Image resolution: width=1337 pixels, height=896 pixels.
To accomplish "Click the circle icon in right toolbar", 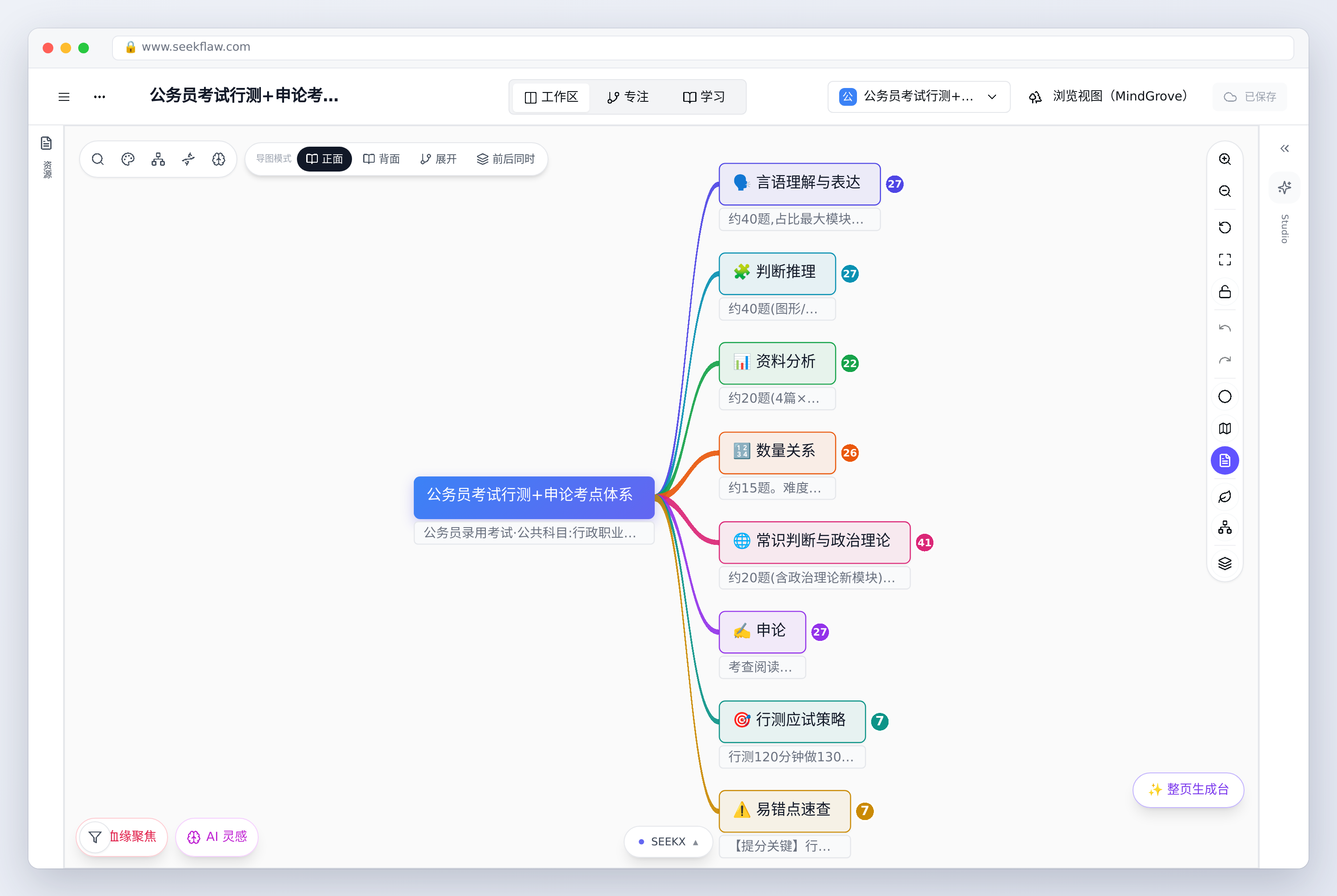I will [1225, 396].
